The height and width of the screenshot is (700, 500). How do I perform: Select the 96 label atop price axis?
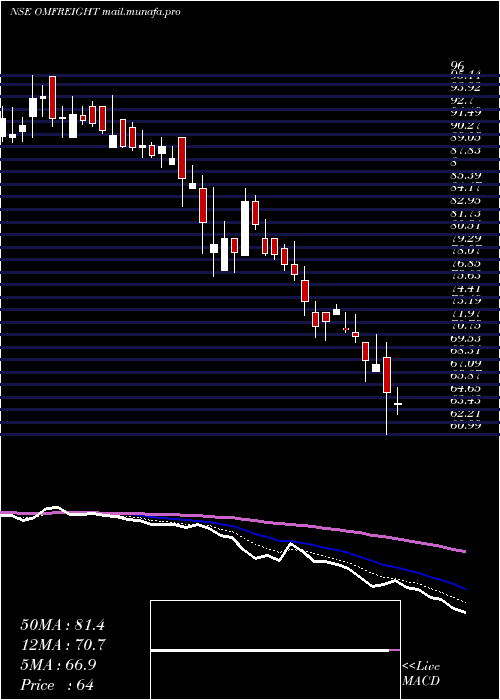click(458, 66)
